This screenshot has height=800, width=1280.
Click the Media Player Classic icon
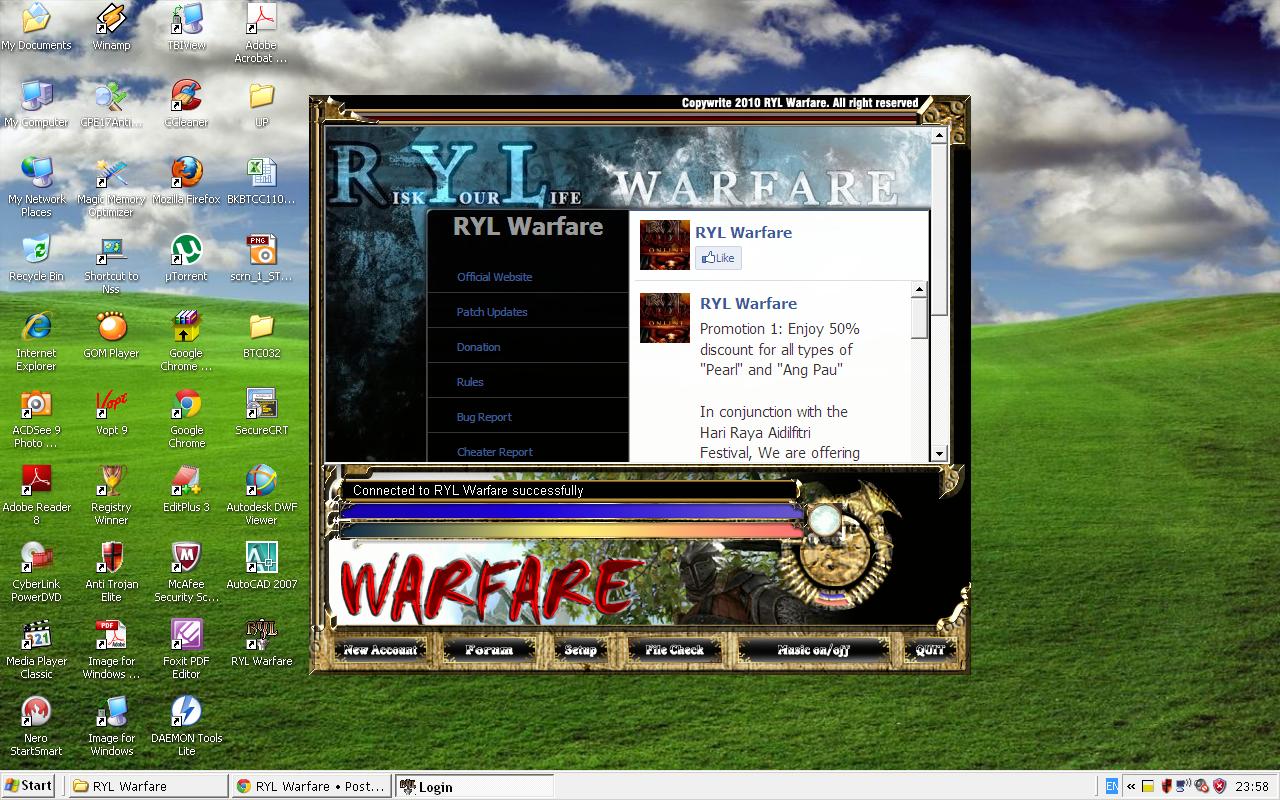(x=36, y=649)
